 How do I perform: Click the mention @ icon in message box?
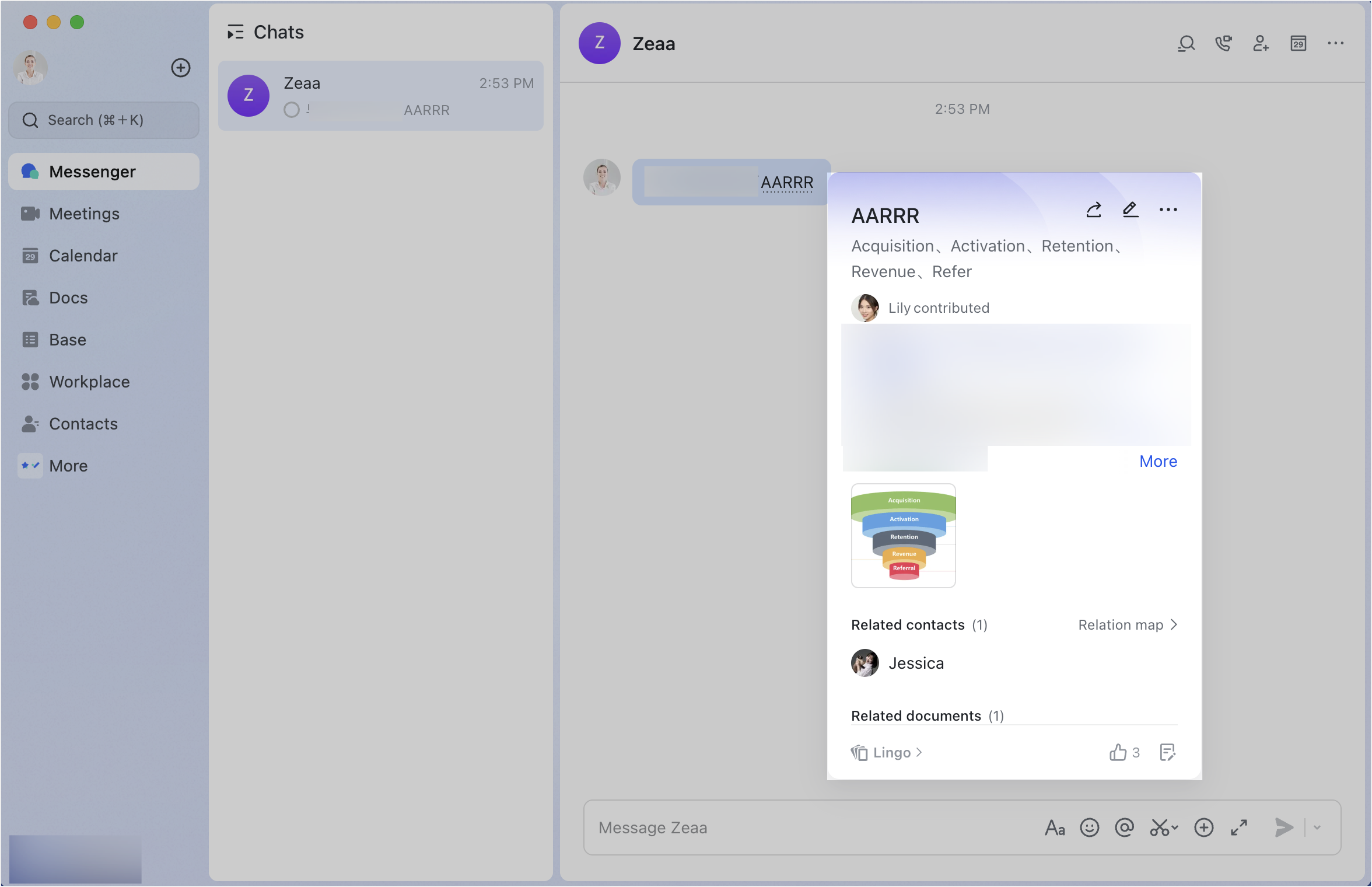[x=1124, y=827]
